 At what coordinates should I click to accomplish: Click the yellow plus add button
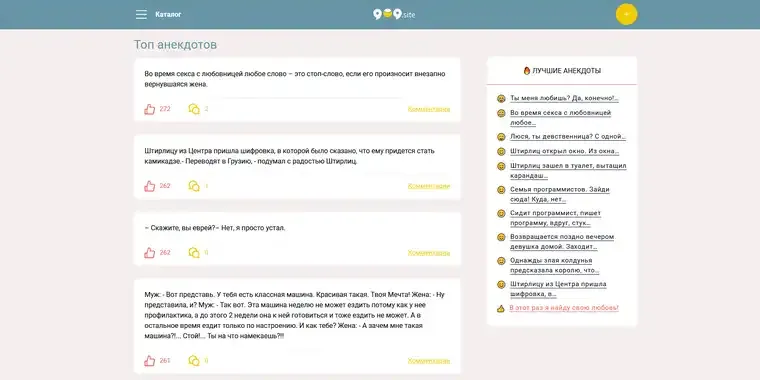point(626,15)
